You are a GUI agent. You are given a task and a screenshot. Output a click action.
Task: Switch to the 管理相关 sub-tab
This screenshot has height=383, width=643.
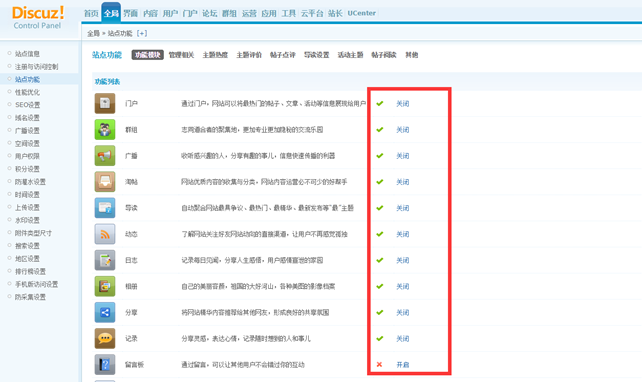tap(181, 55)
